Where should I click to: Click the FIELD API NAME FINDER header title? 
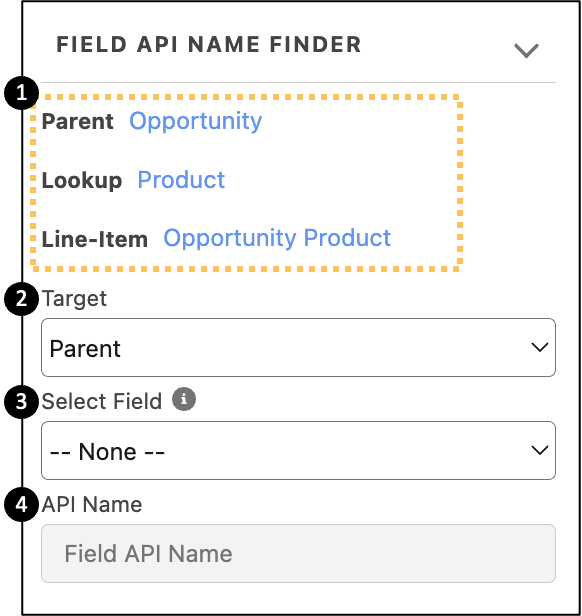point(209,44)
